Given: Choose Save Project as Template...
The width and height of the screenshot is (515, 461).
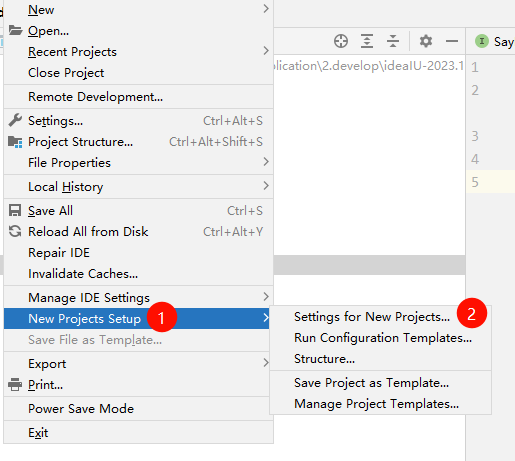Looking at the screenshot, I should pyautogui.click(x=380, y=383).
